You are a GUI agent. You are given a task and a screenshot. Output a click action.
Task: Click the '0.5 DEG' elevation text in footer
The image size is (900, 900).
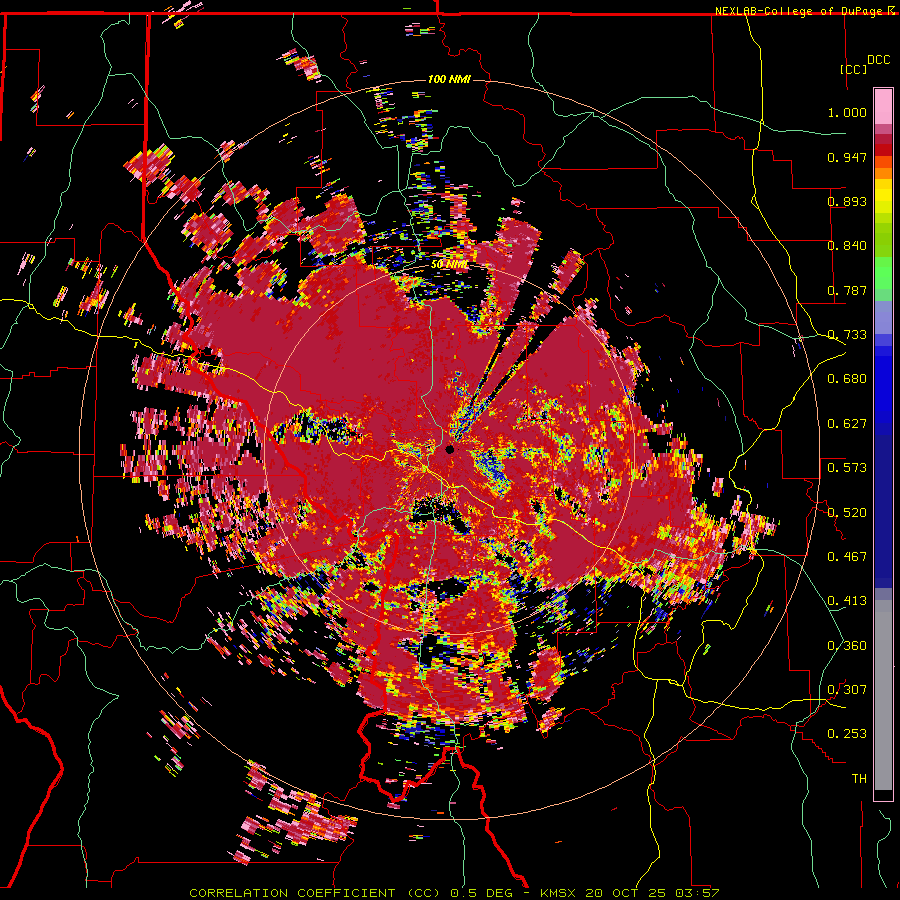pyautogui.click(x=481, y=893)
